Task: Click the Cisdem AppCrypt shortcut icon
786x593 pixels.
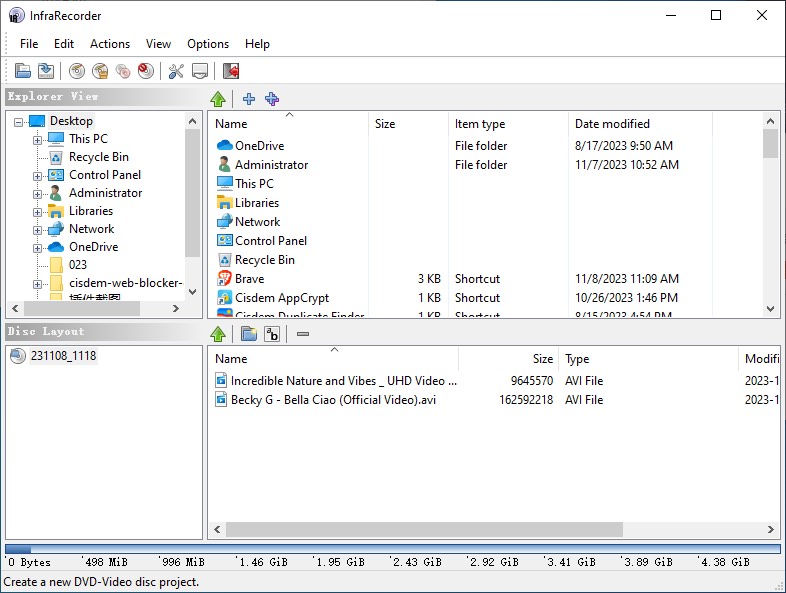Action: (x=225, y=298)
